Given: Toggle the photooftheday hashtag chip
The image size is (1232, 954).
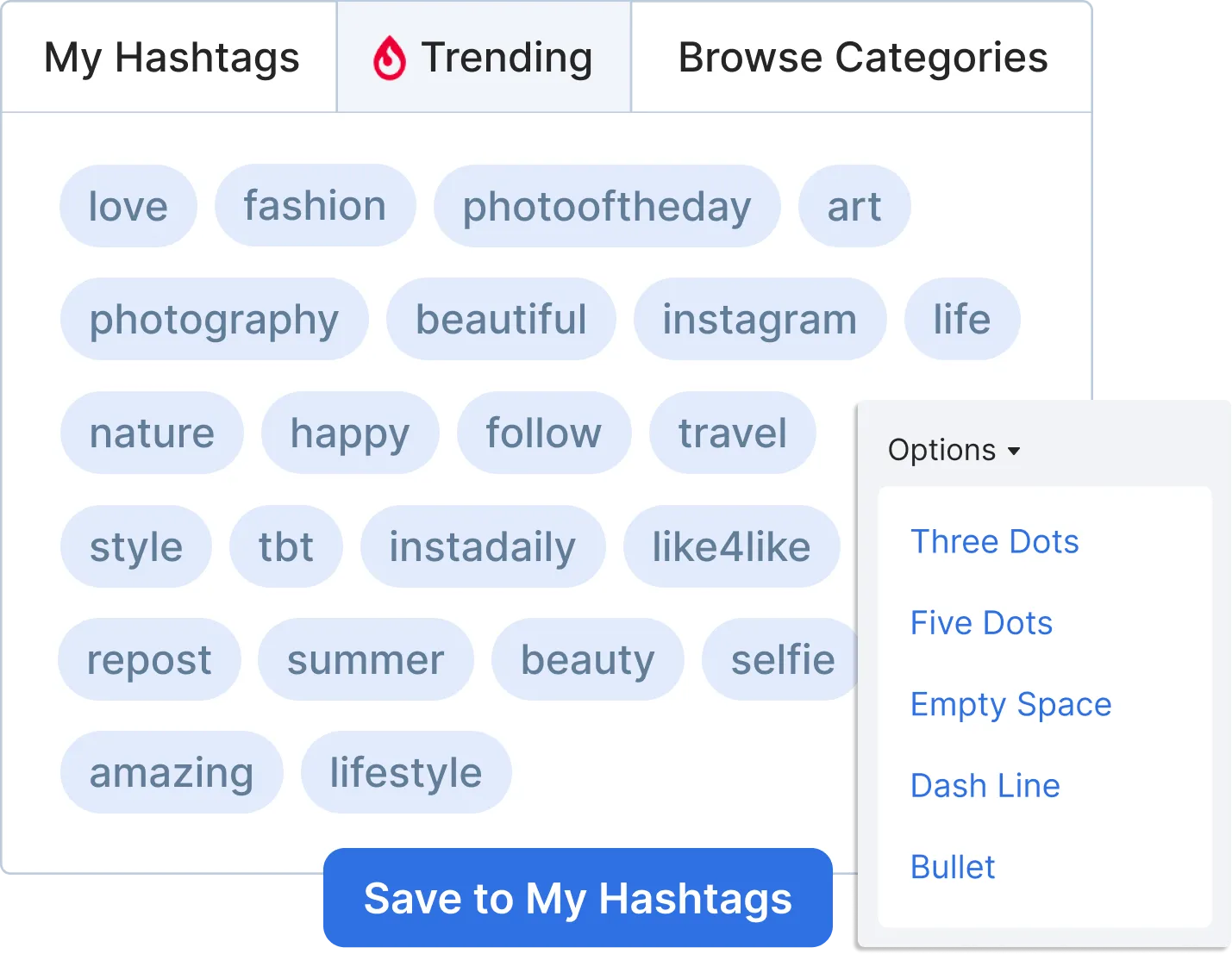Looking at the screenshot, I should (607, 206).
